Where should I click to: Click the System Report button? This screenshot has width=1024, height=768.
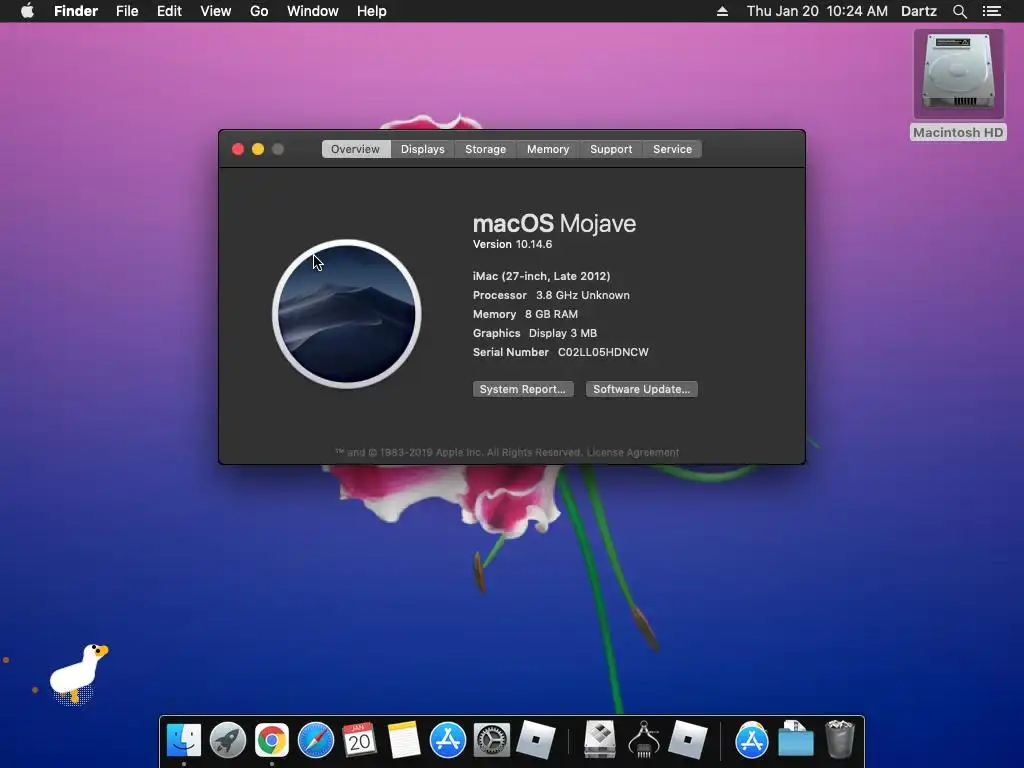[x=522, y=389]
